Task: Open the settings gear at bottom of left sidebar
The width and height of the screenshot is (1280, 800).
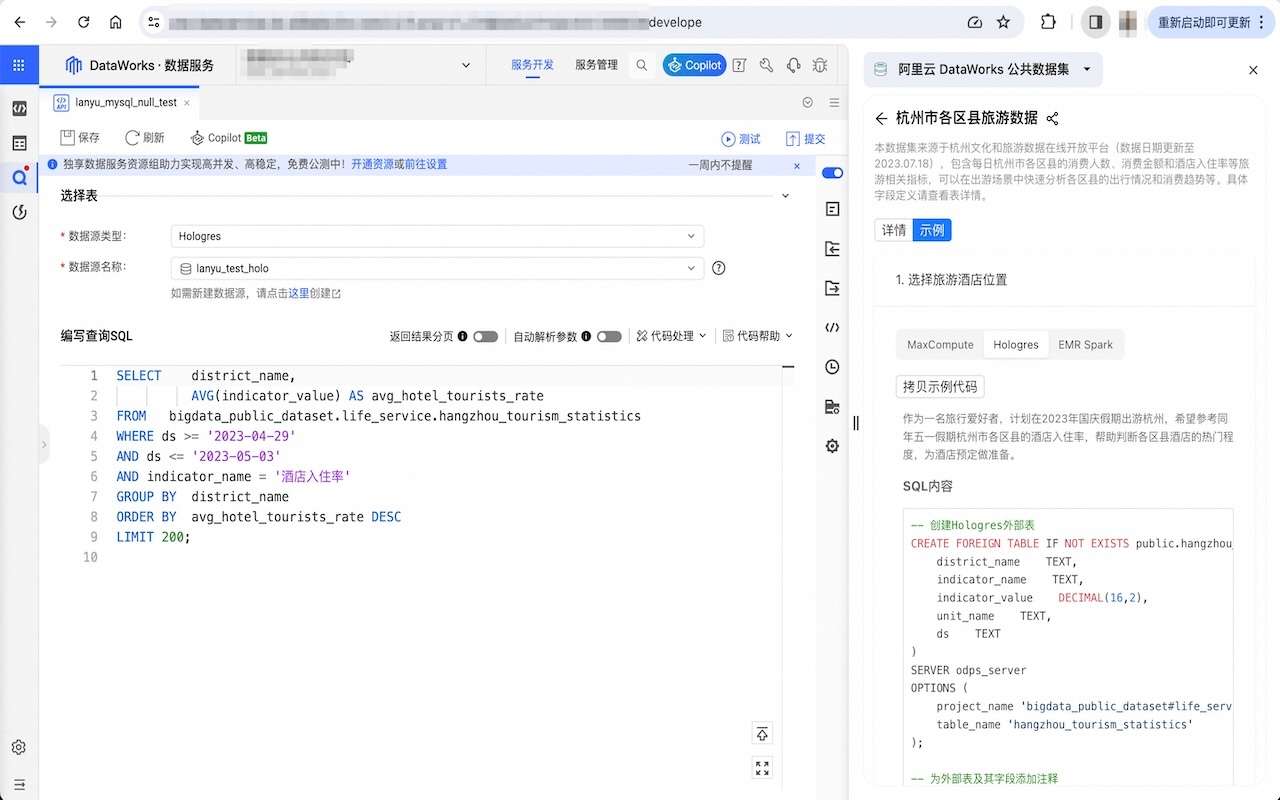Action: coord(19,747)
